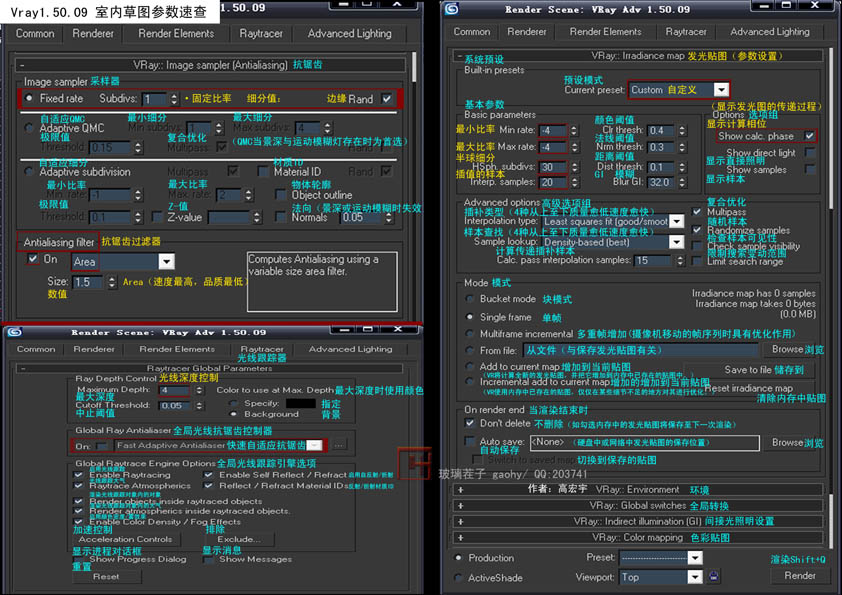Click the Render button

pos(800,576)
